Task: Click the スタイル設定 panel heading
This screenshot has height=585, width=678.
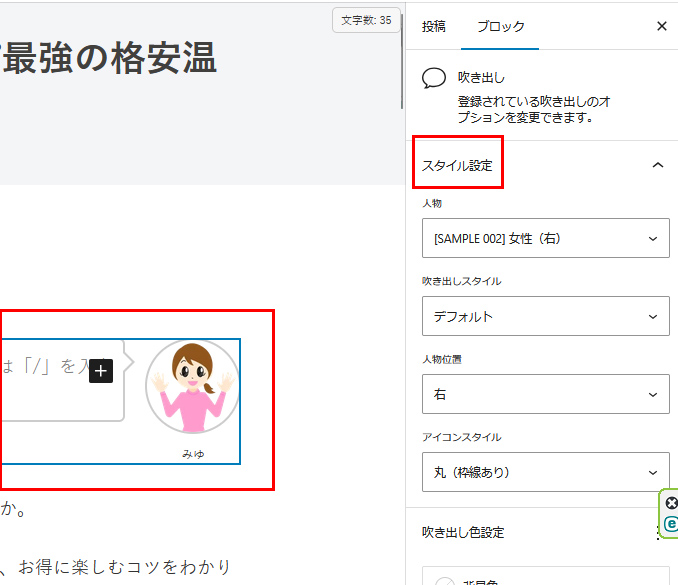Action: [458, 165]
